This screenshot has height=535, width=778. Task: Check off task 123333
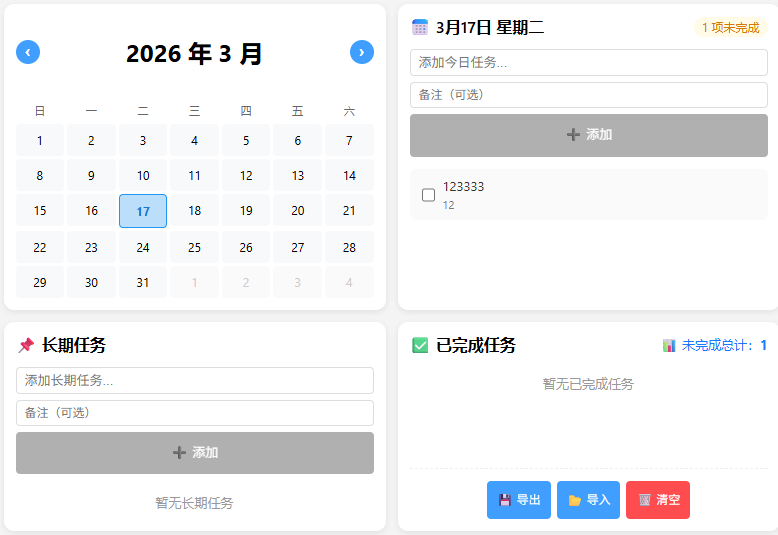pyautogui.click(x=428, y=195)
